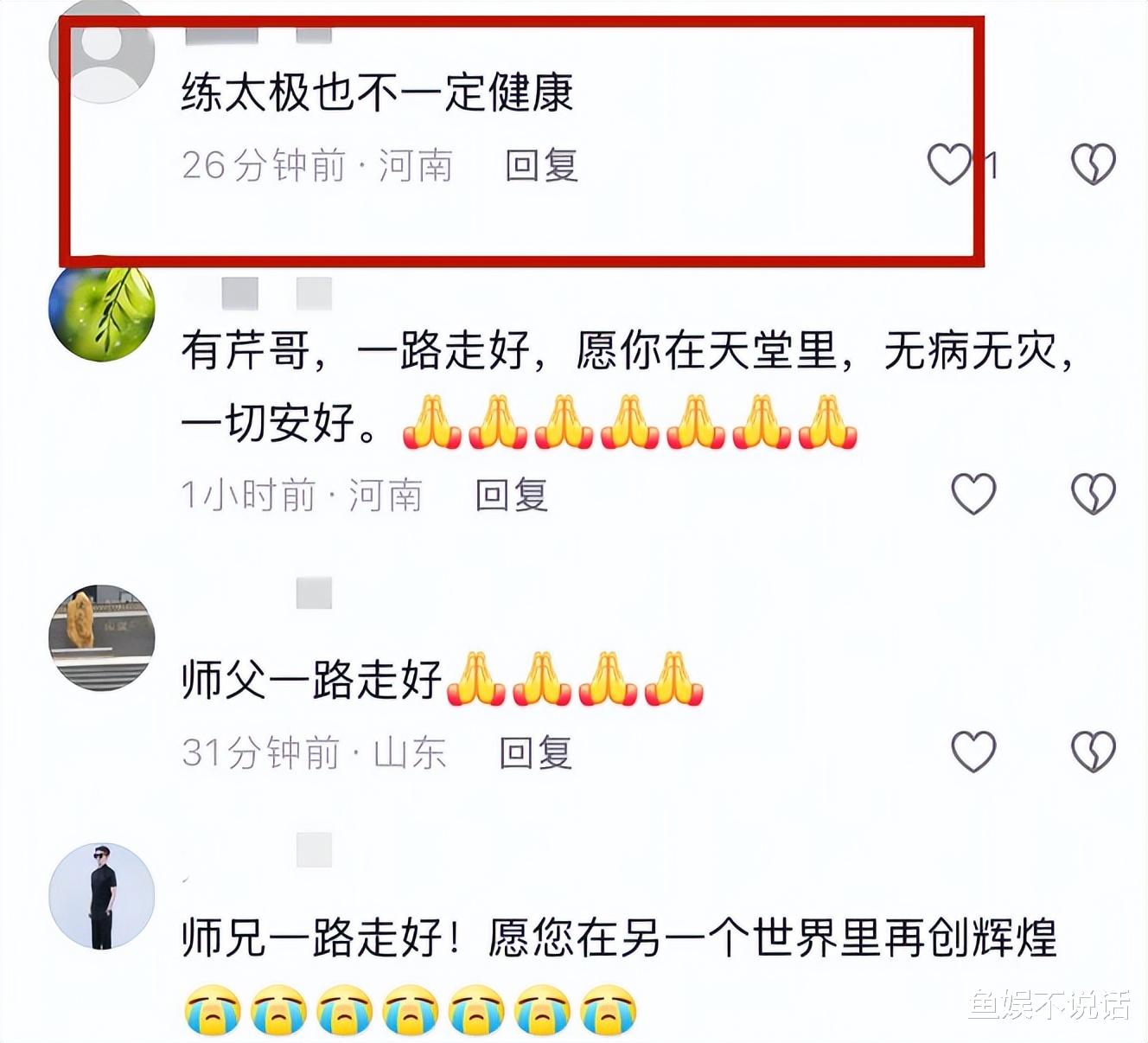Dislike the 练太极也不一定健康 comment

tap(1093, 164)
